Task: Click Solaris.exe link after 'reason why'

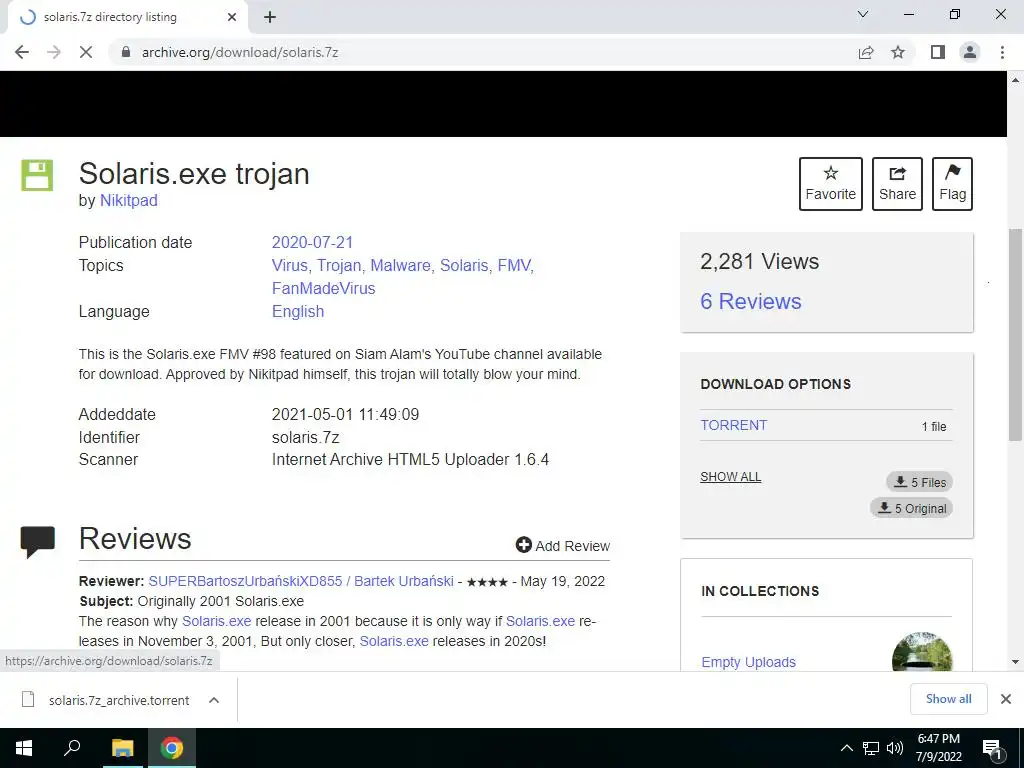Action: tap(216, 621)
